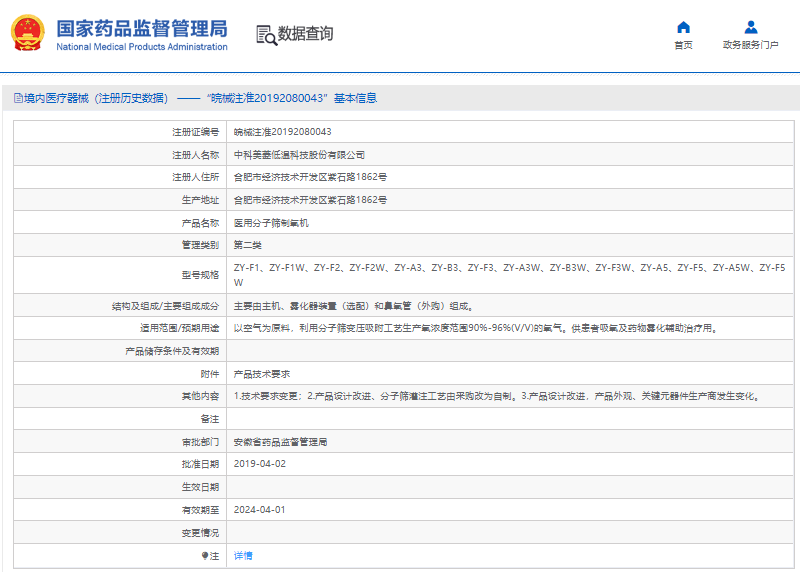Open 政务服务门户 user icon
The width and height of the screenshot is (800, 572).
[751, 27]
